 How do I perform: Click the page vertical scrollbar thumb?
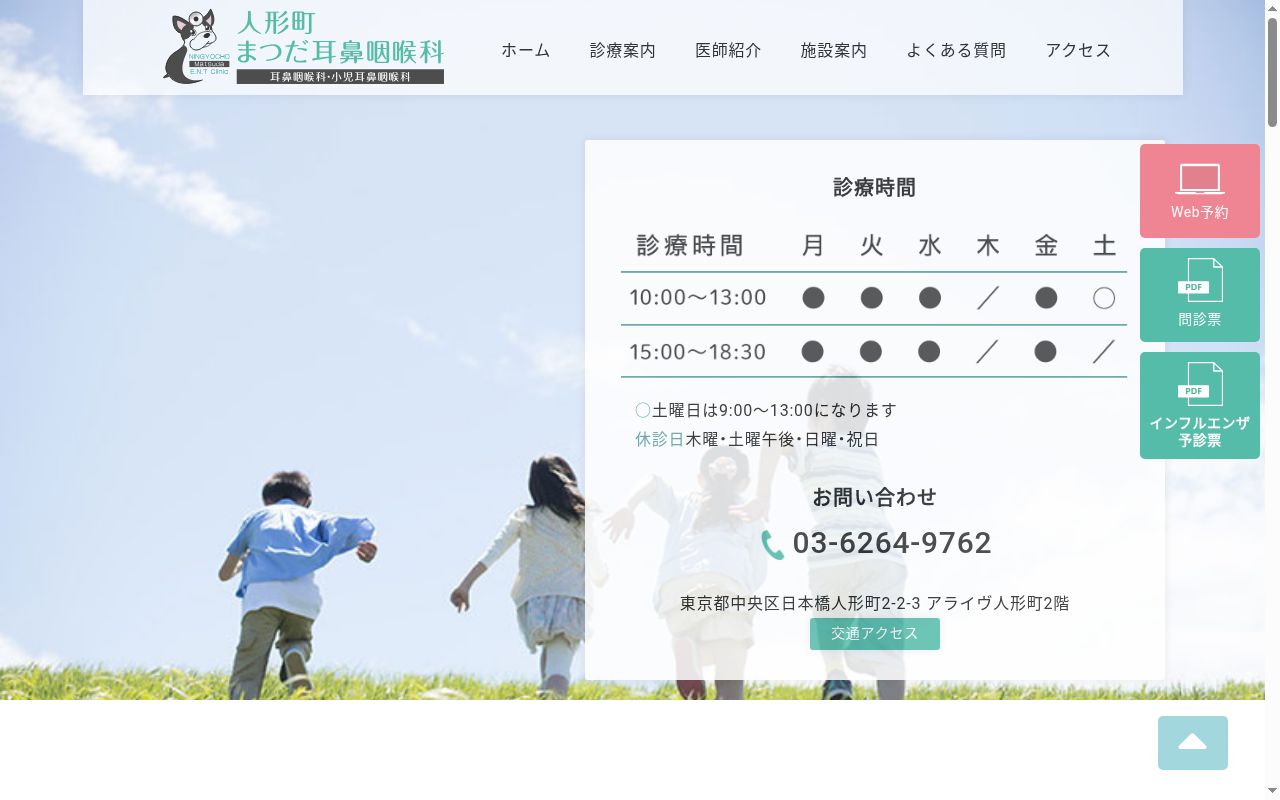(1272, 70)
